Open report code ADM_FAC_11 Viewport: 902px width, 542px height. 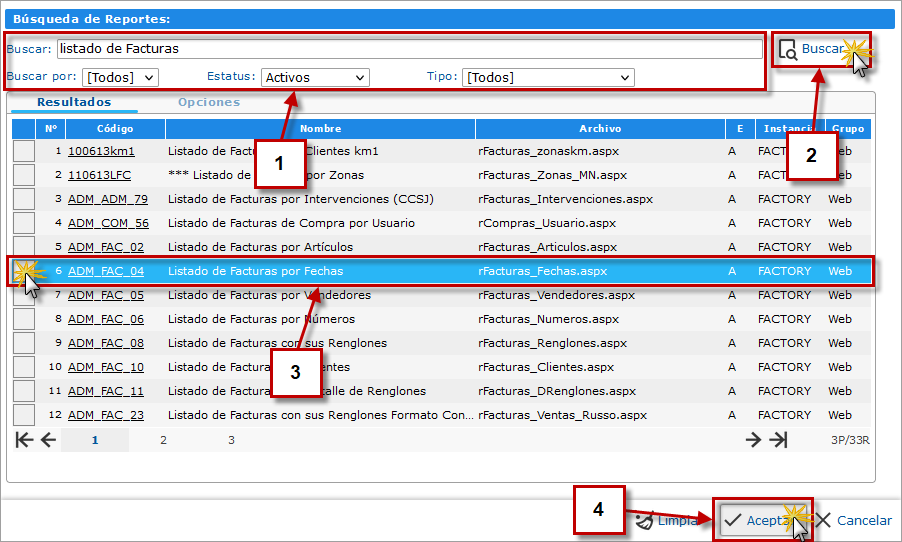point(106,391)
